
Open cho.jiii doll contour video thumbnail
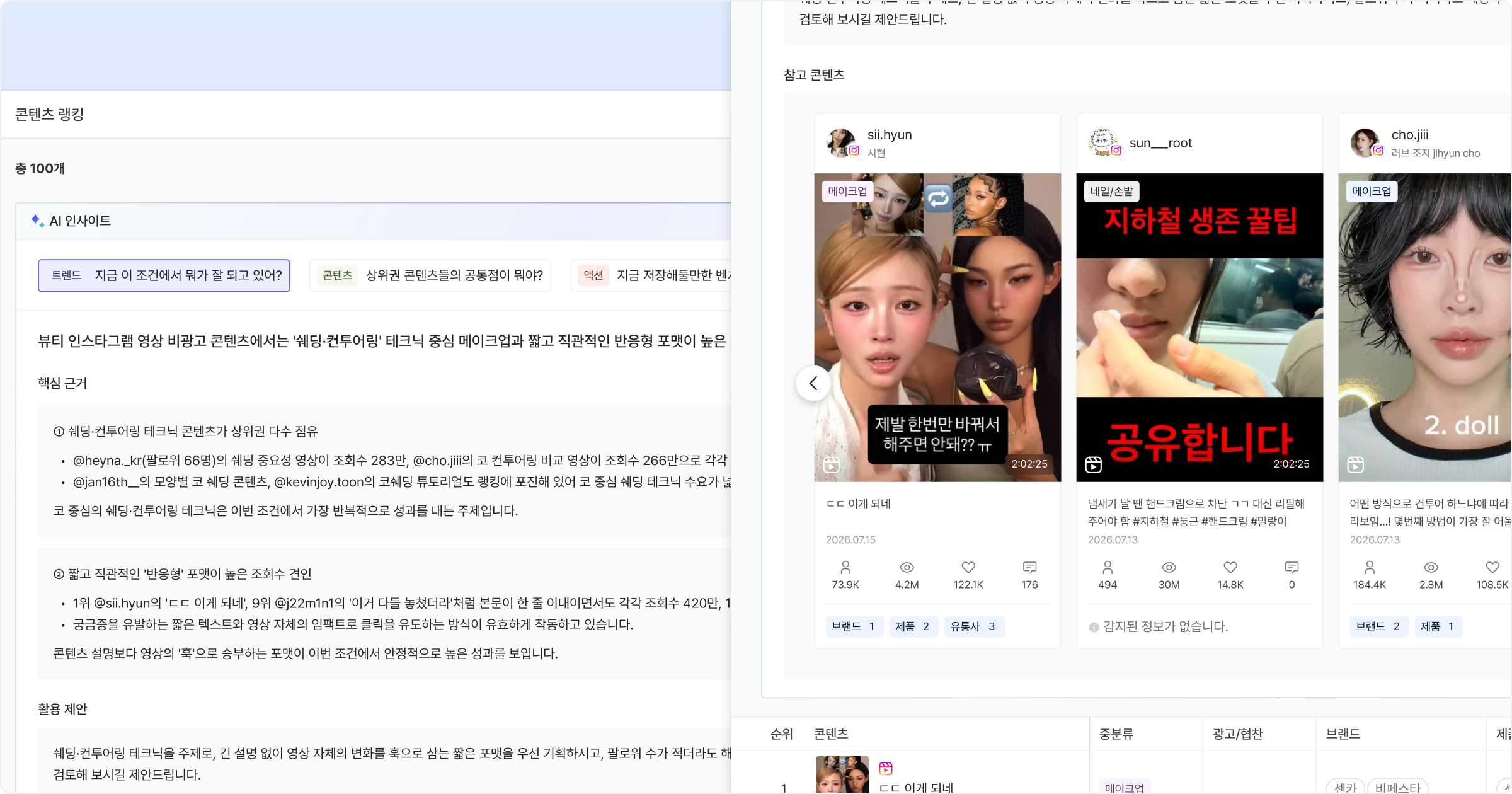tap(1425, 328)
